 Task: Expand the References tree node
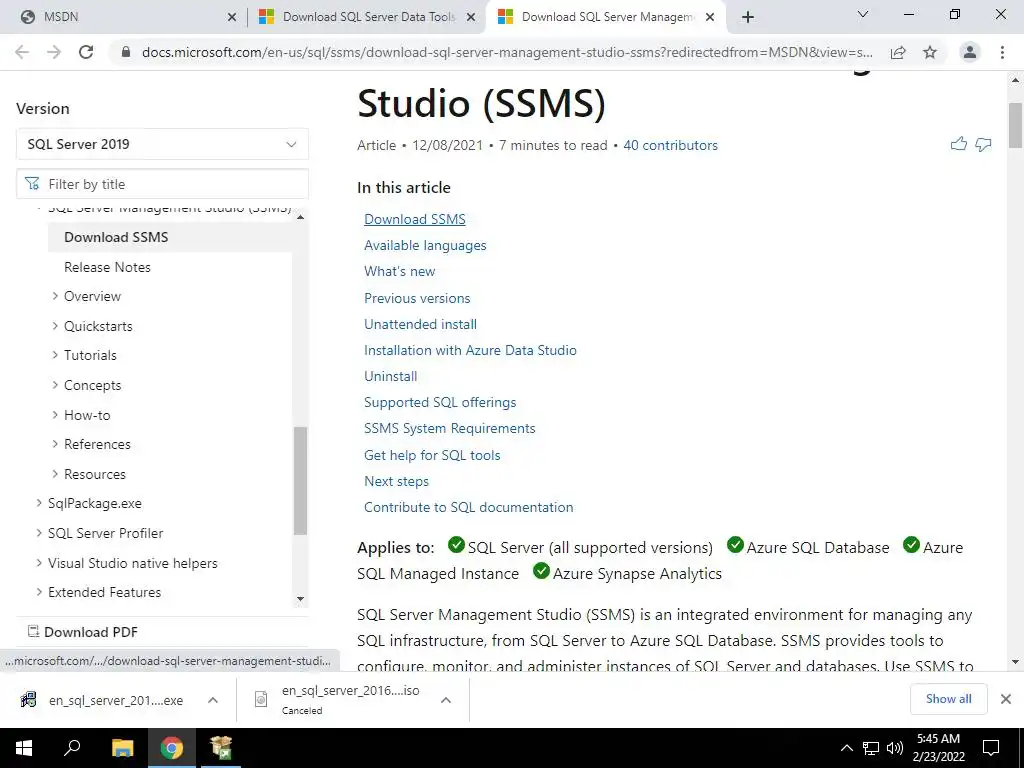click(55, 443)
